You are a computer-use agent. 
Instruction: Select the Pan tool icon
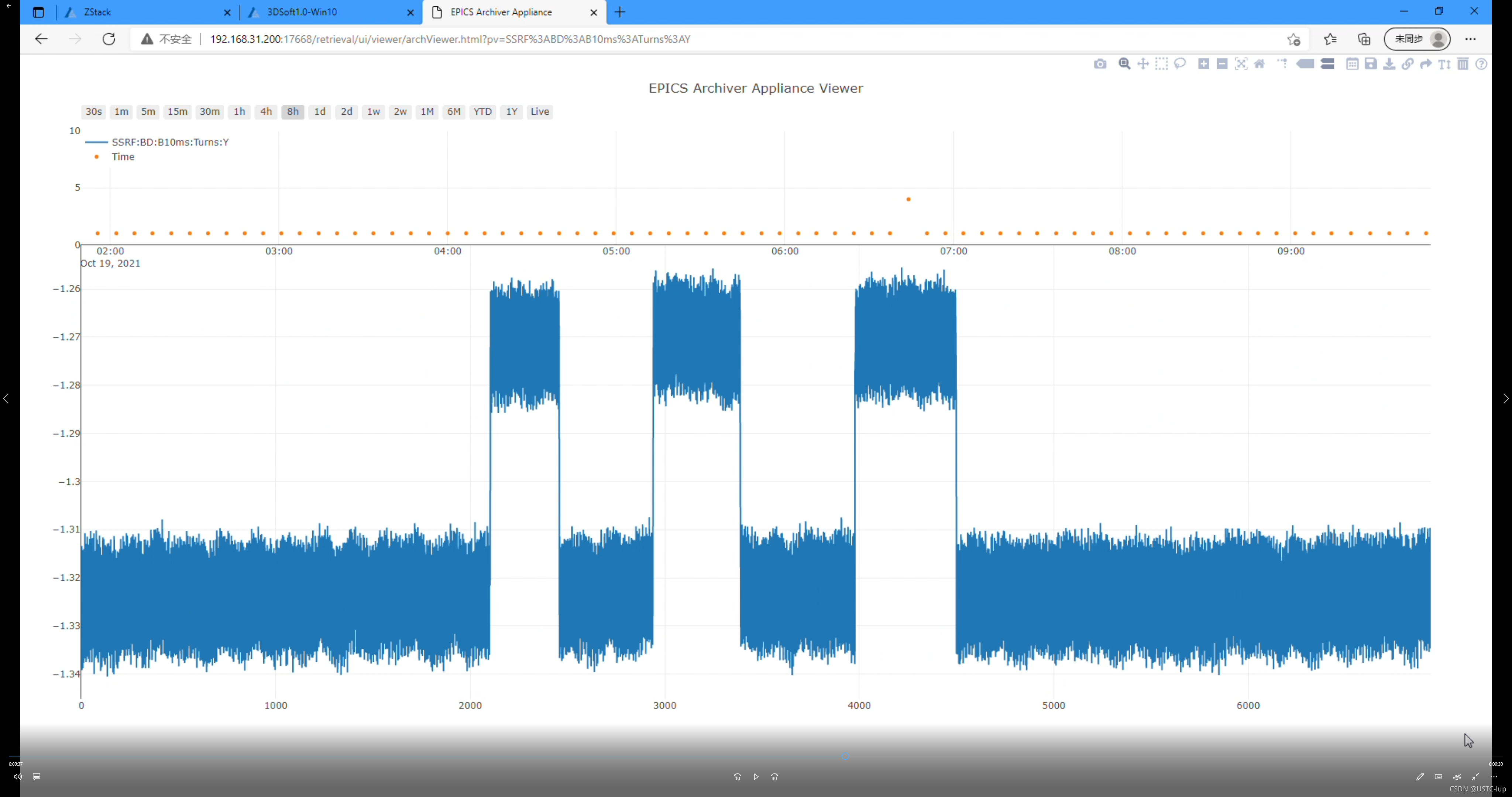tap(1143, 64)
